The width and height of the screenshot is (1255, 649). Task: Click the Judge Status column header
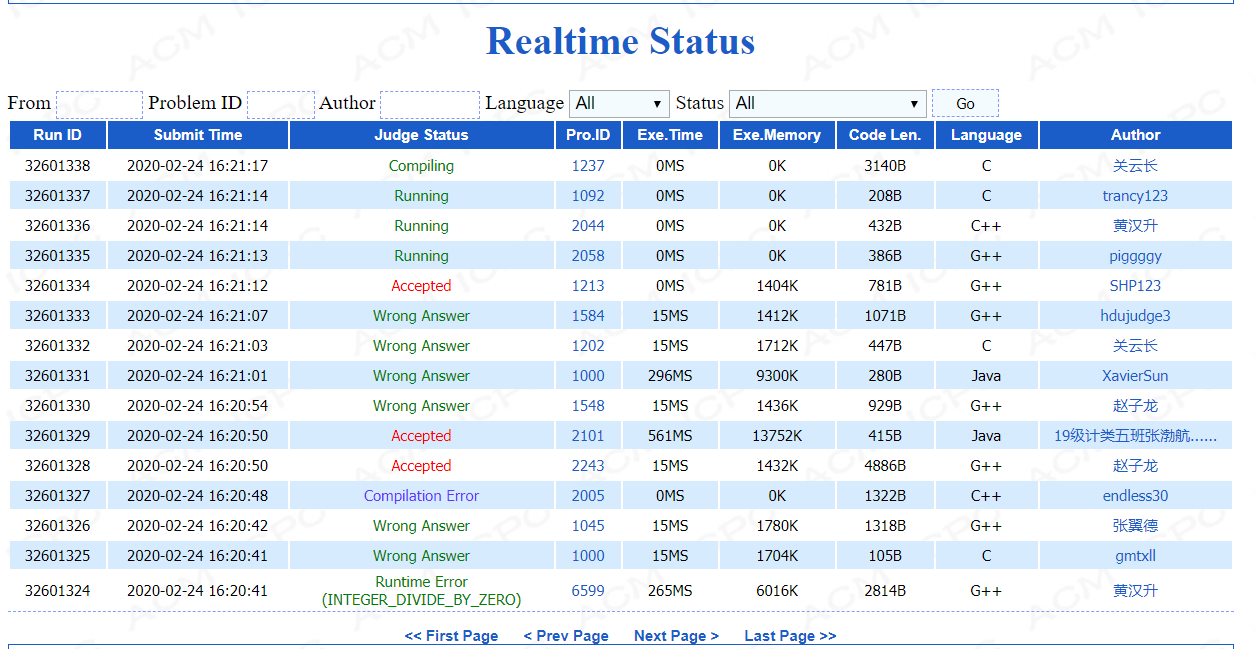(x=421, y=135)
